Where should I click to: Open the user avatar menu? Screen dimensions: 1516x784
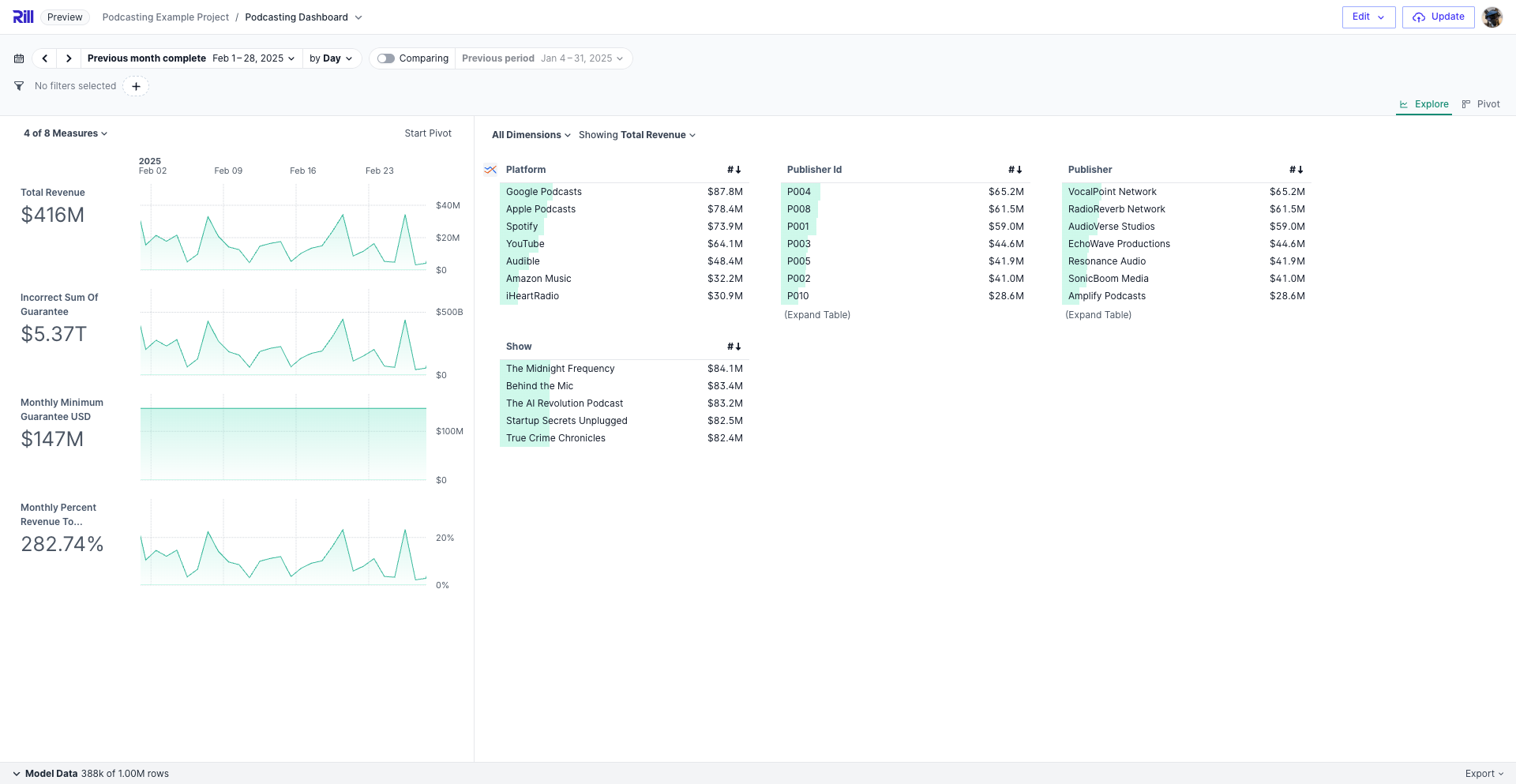1492,17
